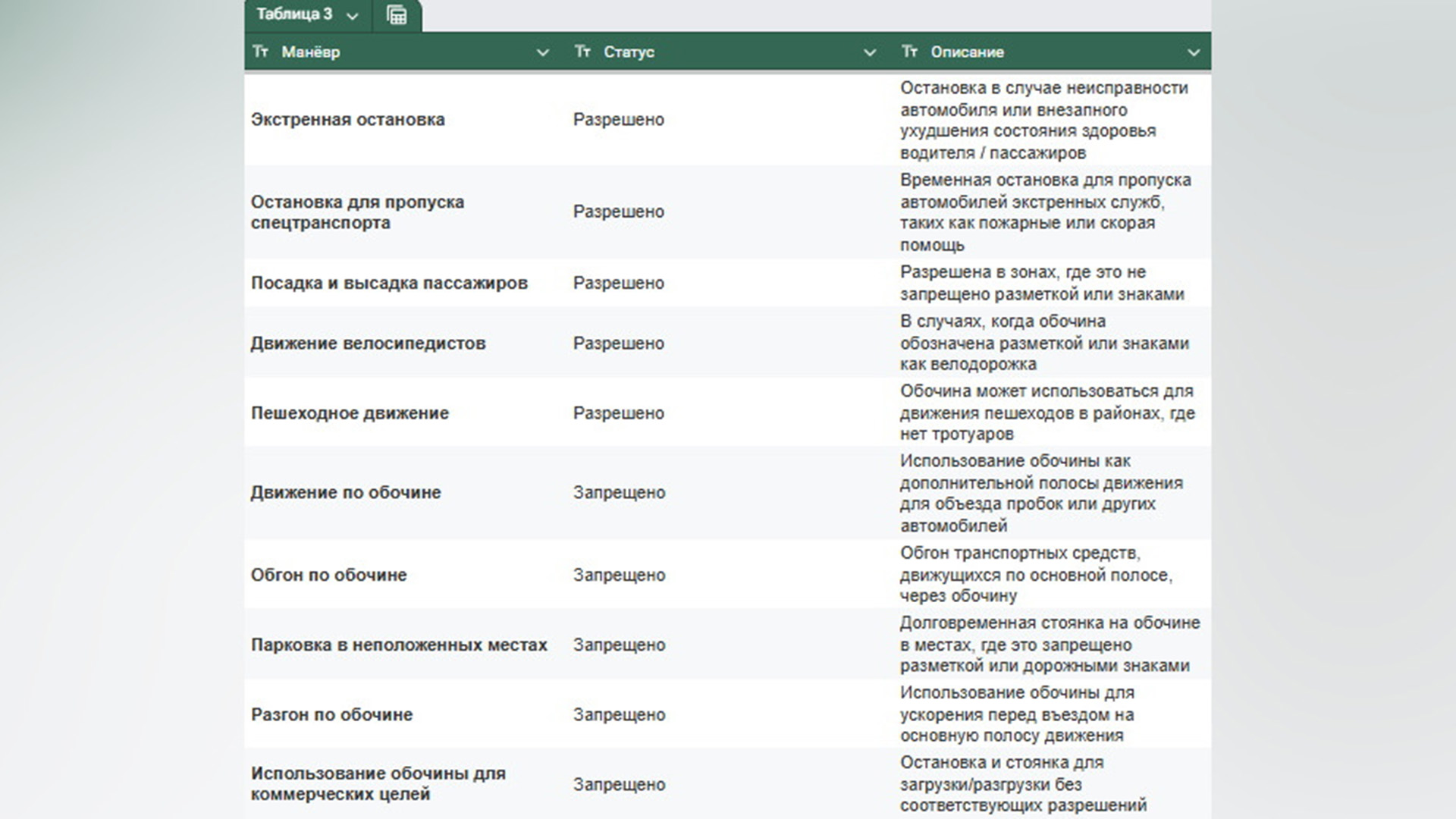Open the Описание column dropdown chevron
The width and height of the screenshot is (1456, 819).
1194,52
